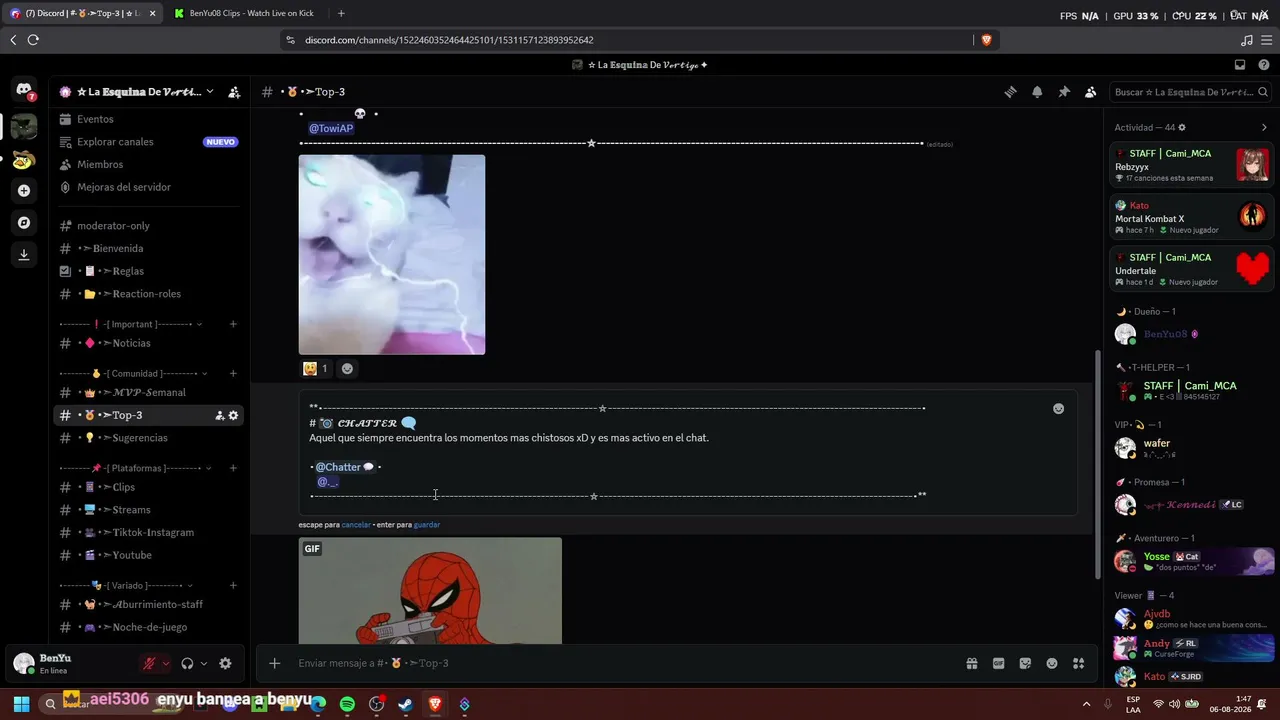
Task: Send a gift from the message bar
Action: click(971, 663)
